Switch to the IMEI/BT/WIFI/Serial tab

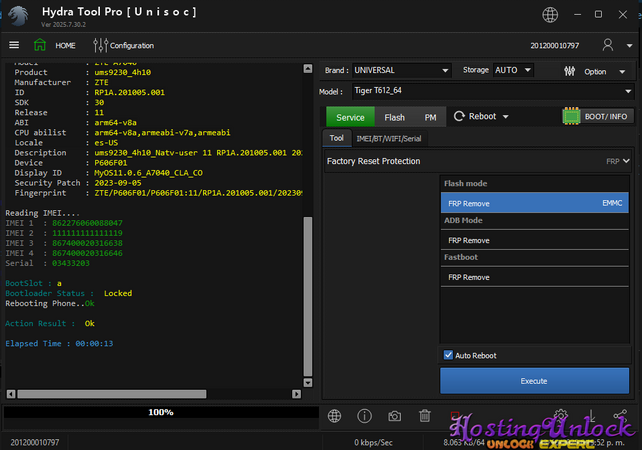pyautogui.click(x=388, y=138)
